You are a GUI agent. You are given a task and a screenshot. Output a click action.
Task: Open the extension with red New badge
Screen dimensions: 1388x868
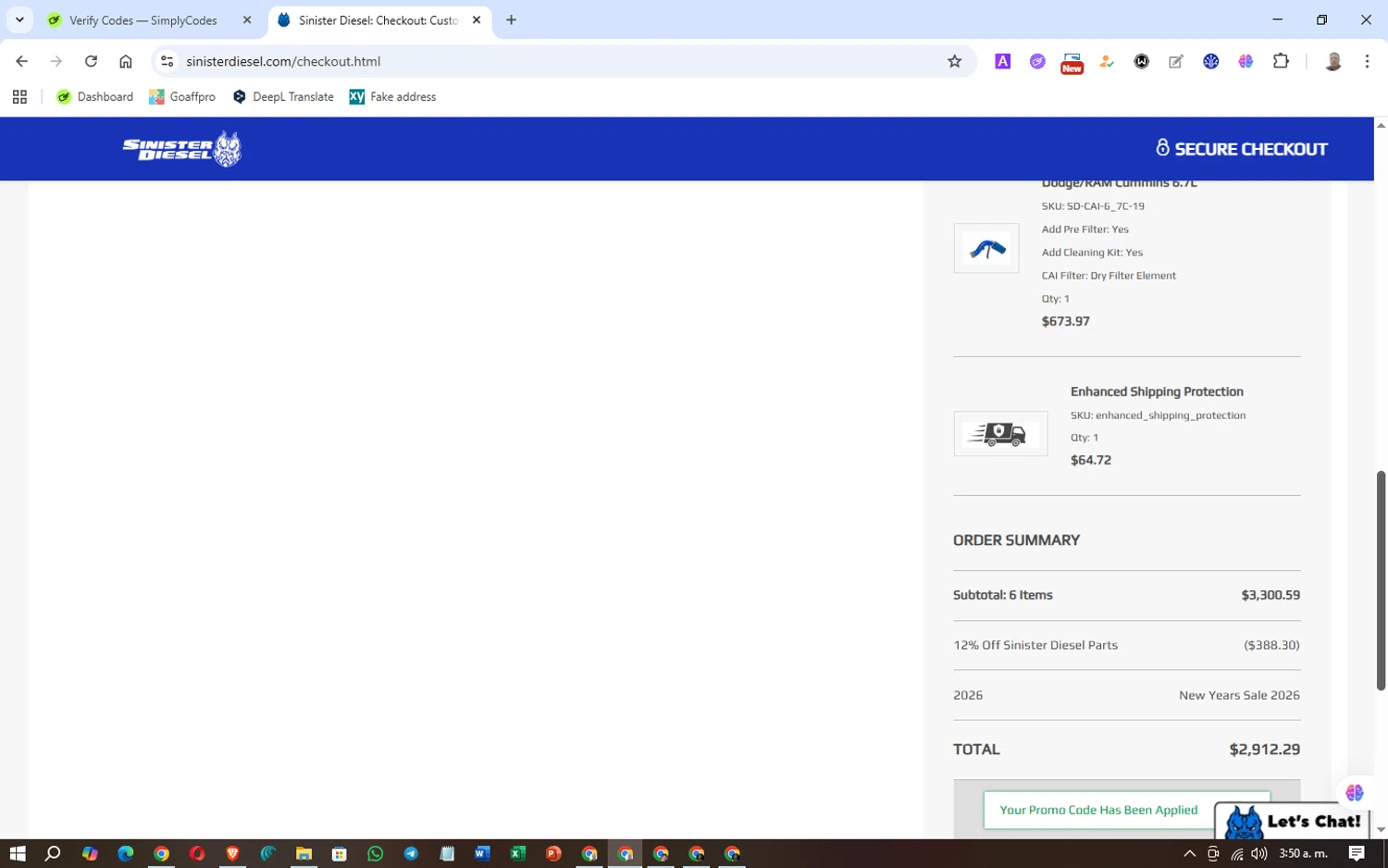(x=1072, y=63)
